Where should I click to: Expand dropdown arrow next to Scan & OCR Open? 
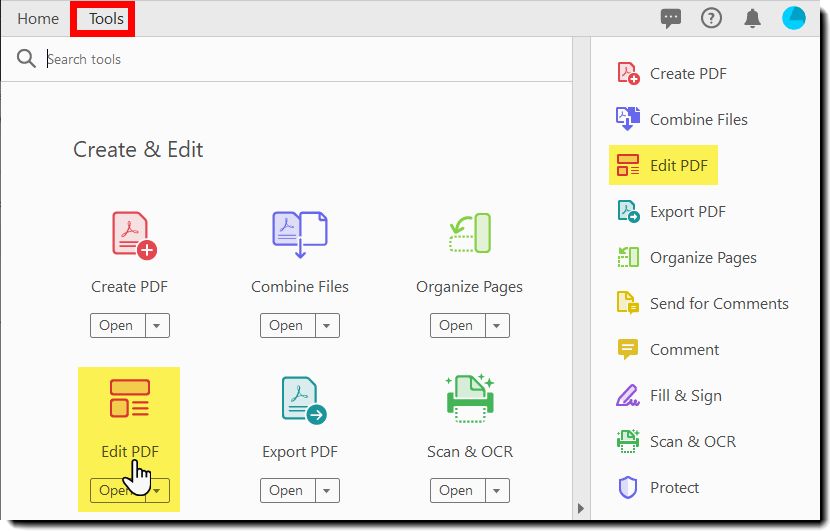(497, 491)
